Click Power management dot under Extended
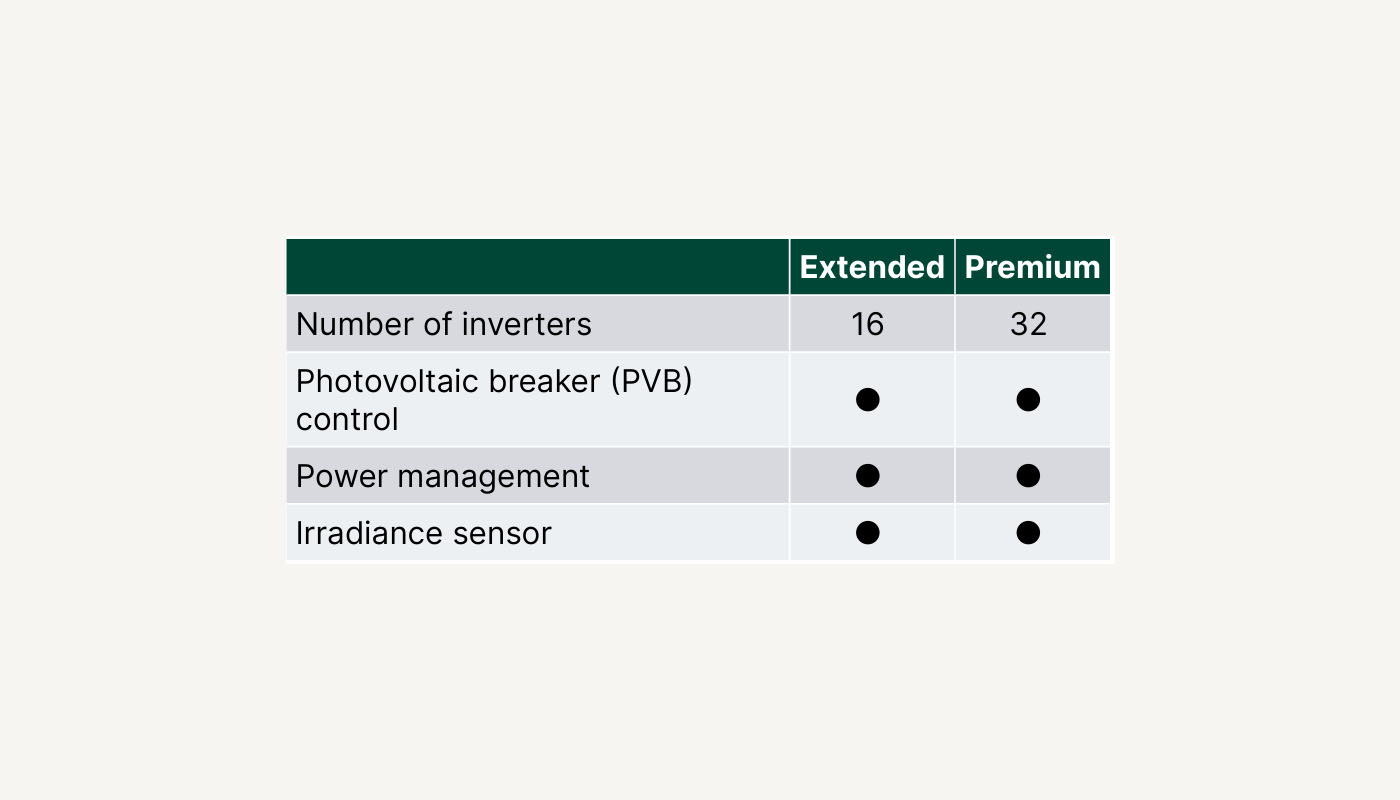This screenshot has width=1400, height=800. [868, 476]
